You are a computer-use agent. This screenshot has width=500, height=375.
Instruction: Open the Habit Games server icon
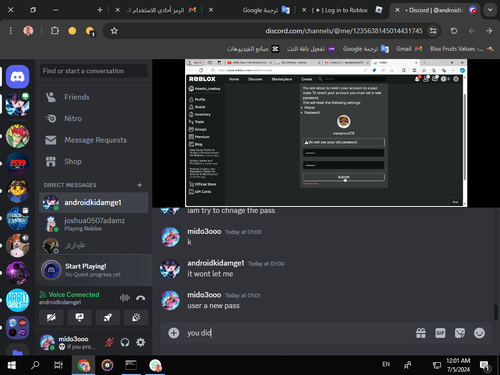[17, 300]
